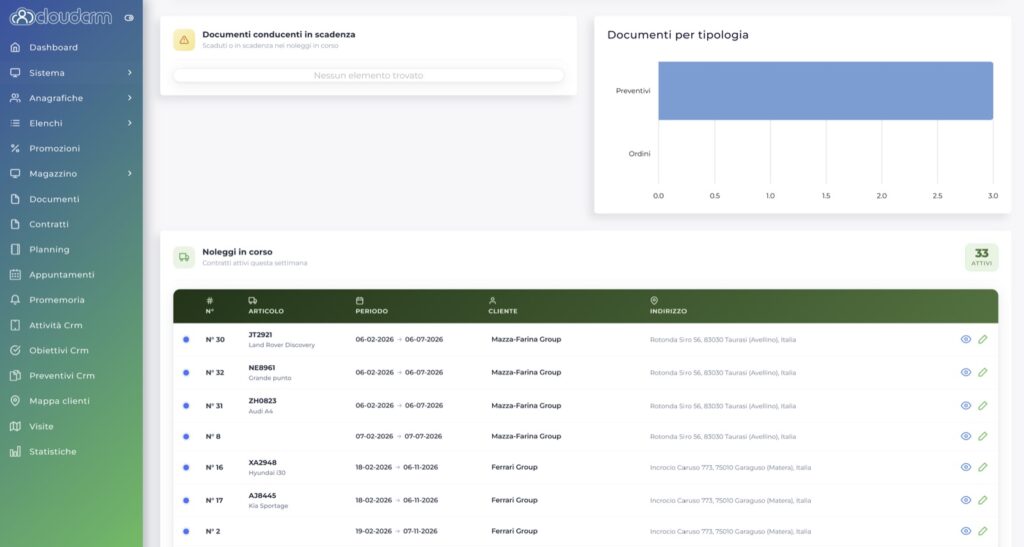Click the Contratti file icon
The height and width of the screenshot is (547, 1024).
[x=15, y=224]
